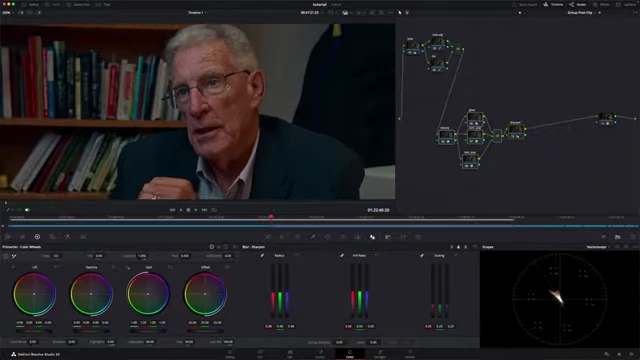Open the Magic Mask palette
Viewport: 640px width, 360px height.
358,237
